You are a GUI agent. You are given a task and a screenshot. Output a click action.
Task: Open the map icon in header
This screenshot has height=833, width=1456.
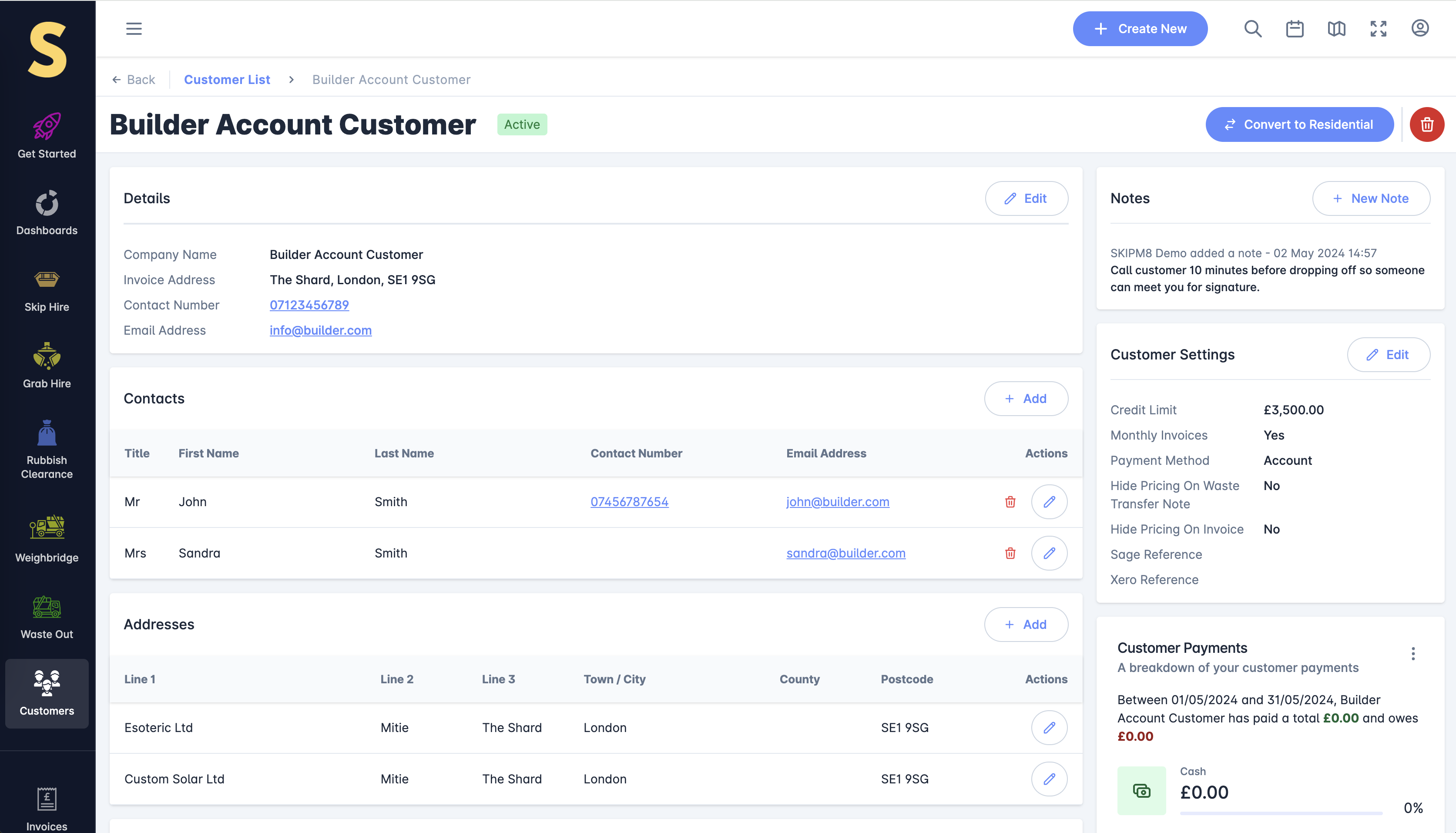click(1336, 29)
